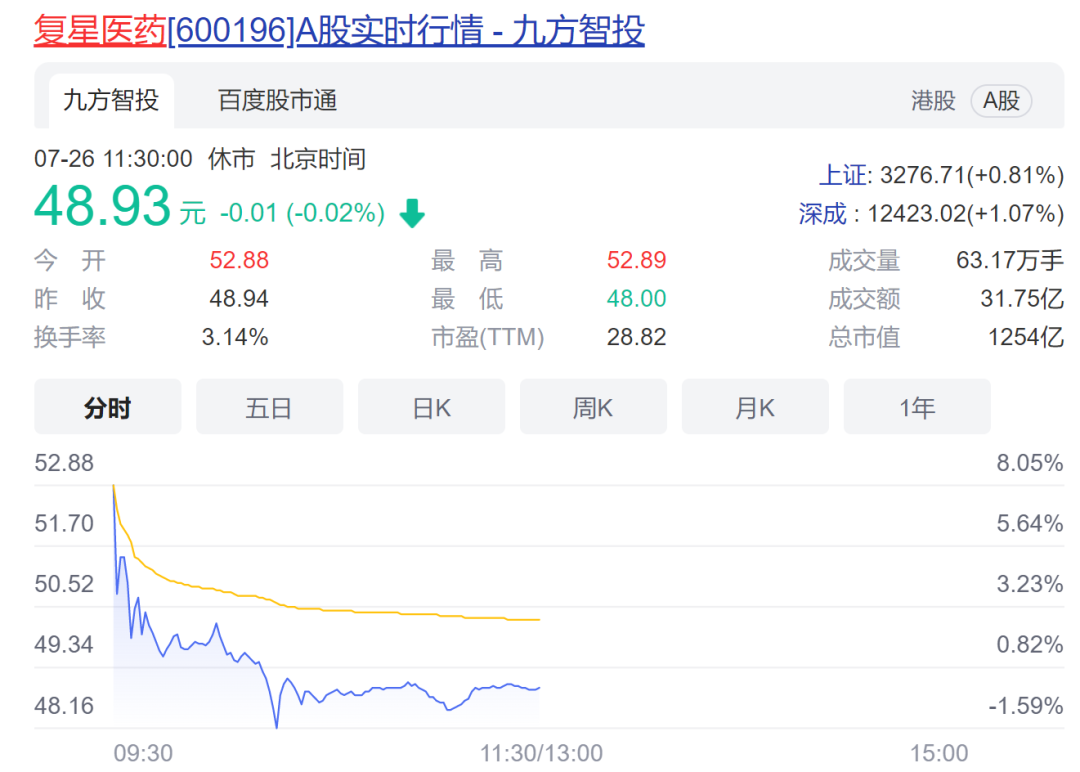This screenshot has height=772, width=1080.
Task: Click the 15:00 time axis label
Action: coord(939,753)
